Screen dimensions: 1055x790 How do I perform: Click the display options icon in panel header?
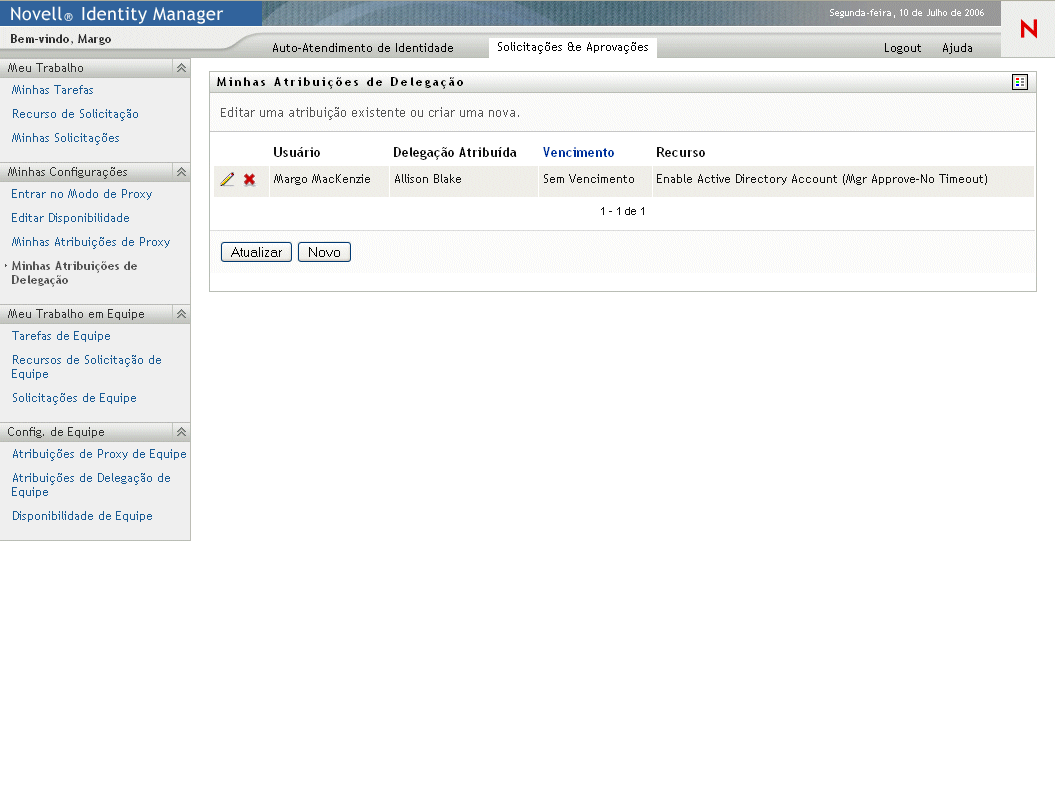[x=1019, y=82]
